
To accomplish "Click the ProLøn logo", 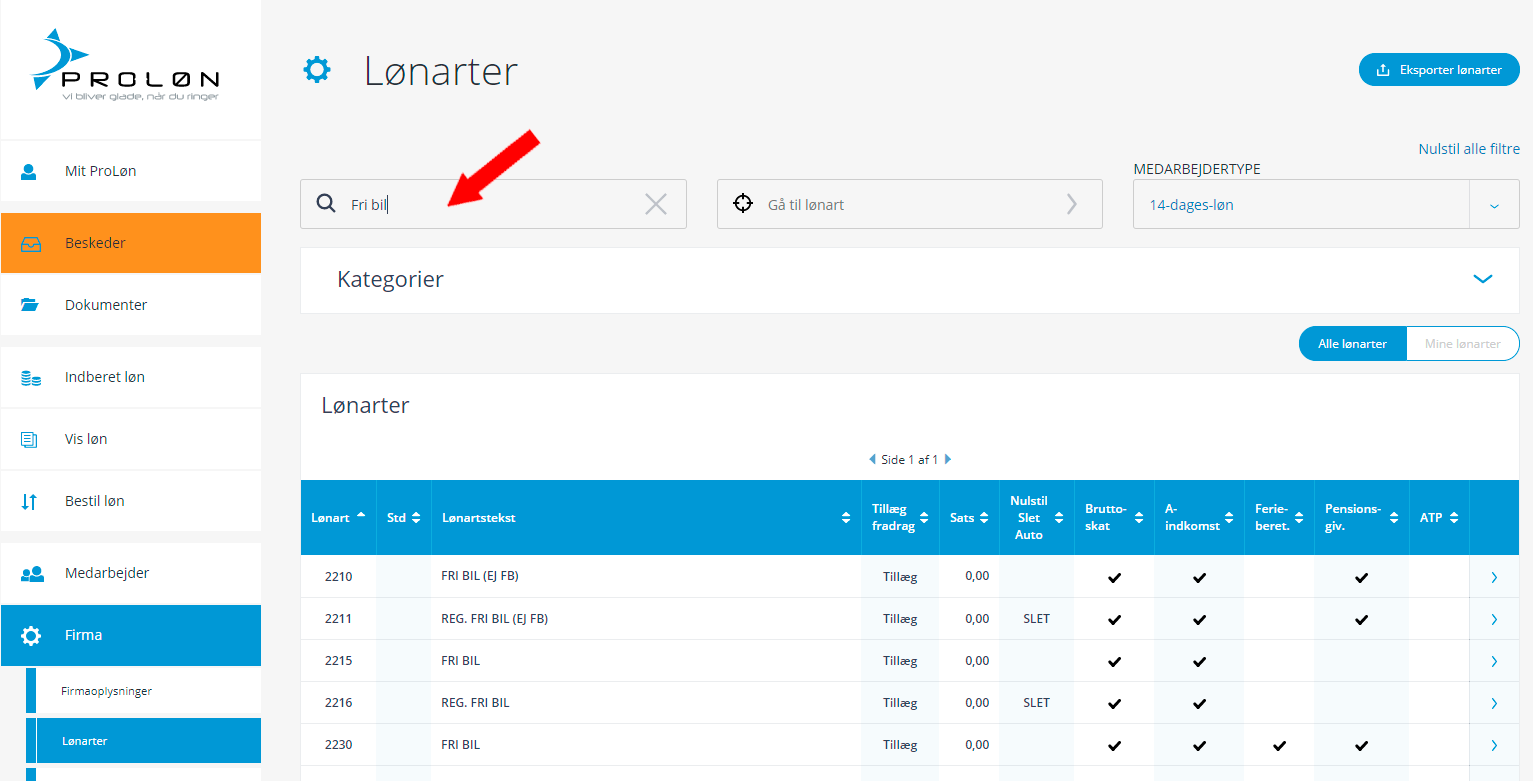I will point(126,67).
